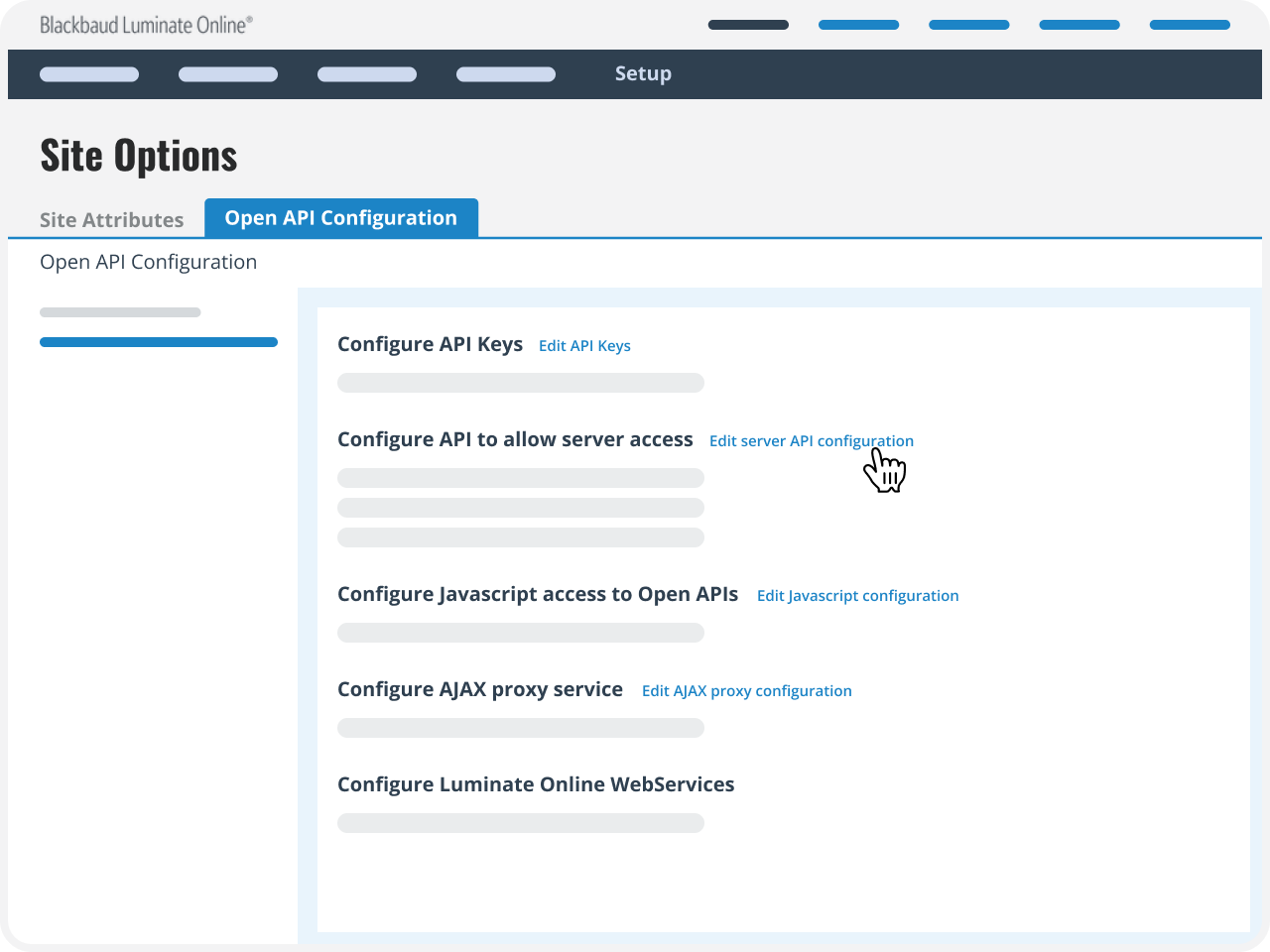The height and width of the screenshot is (952, 1270).
Task: Open the Edit Javascript configuration link
Action: point(857,595)
